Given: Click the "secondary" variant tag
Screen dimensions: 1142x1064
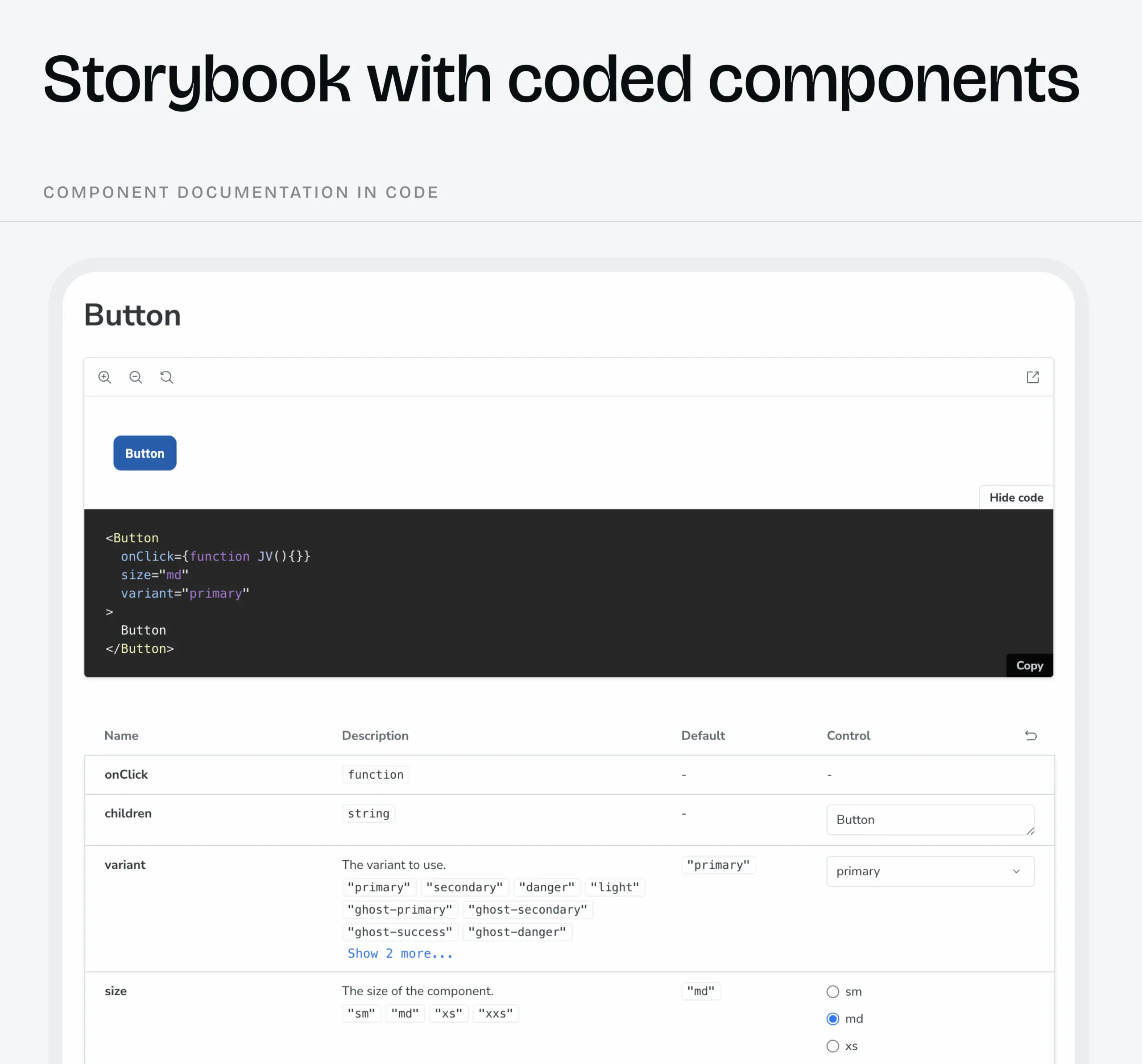Looking at the screenshot, I should pos(464,887).
